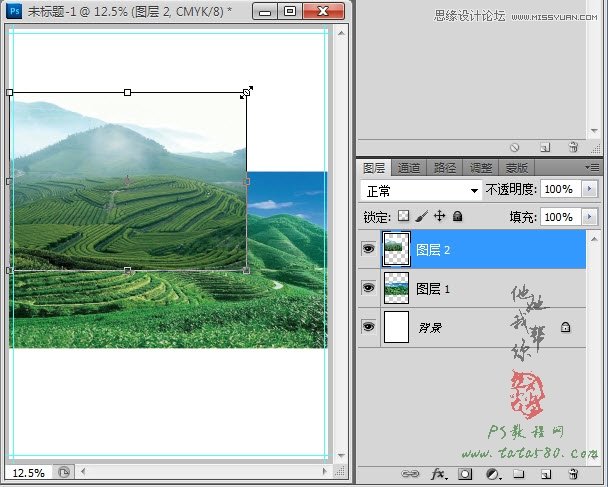This screenshot has width=608, height=487.
Task: Open the blend mode 正常 dropdown
Action: point(421,190)
